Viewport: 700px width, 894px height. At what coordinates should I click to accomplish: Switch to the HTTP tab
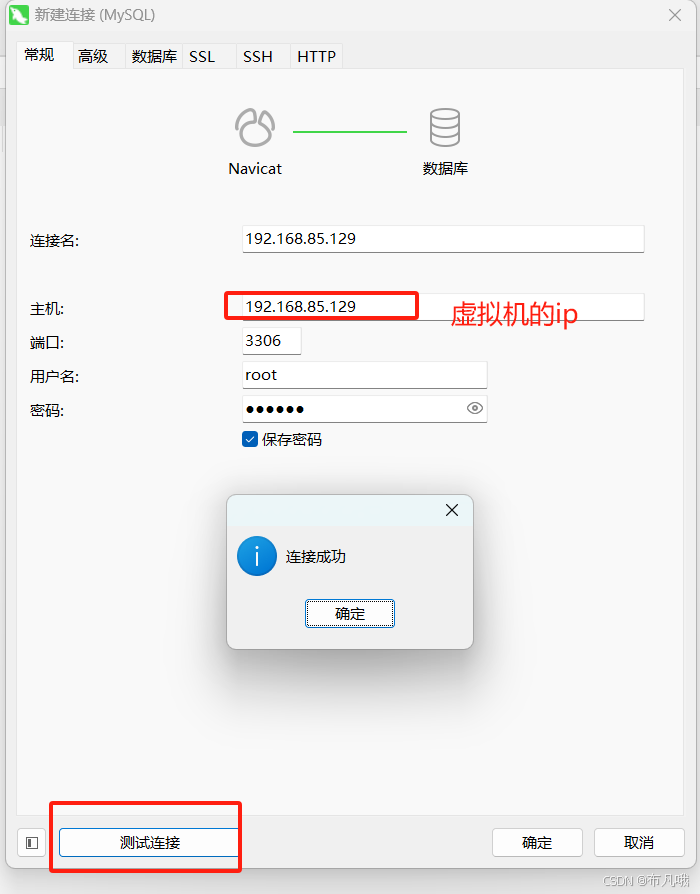tap(316, 56)
